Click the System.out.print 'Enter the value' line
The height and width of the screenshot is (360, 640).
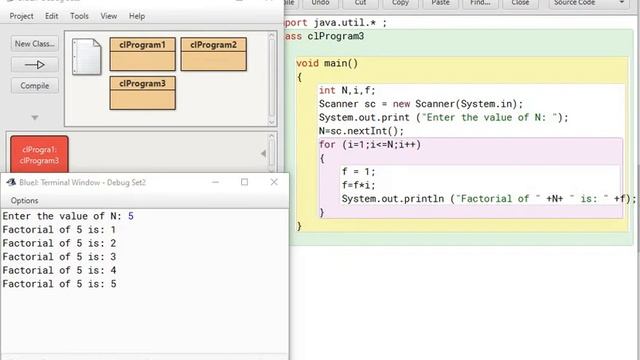tap(443, 118)
